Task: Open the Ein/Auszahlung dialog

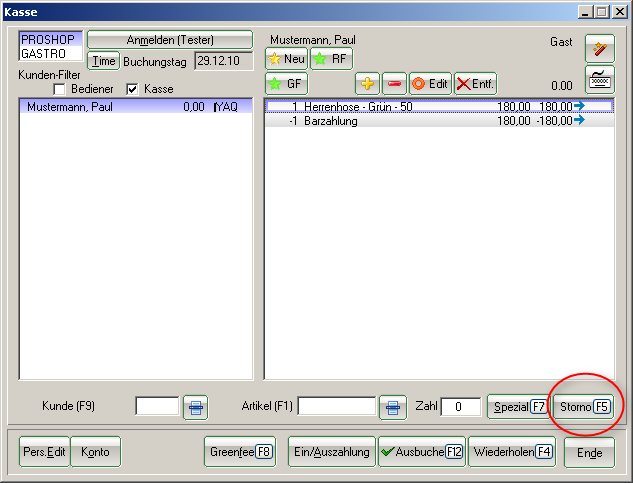Action: click(x=331, y=452)
